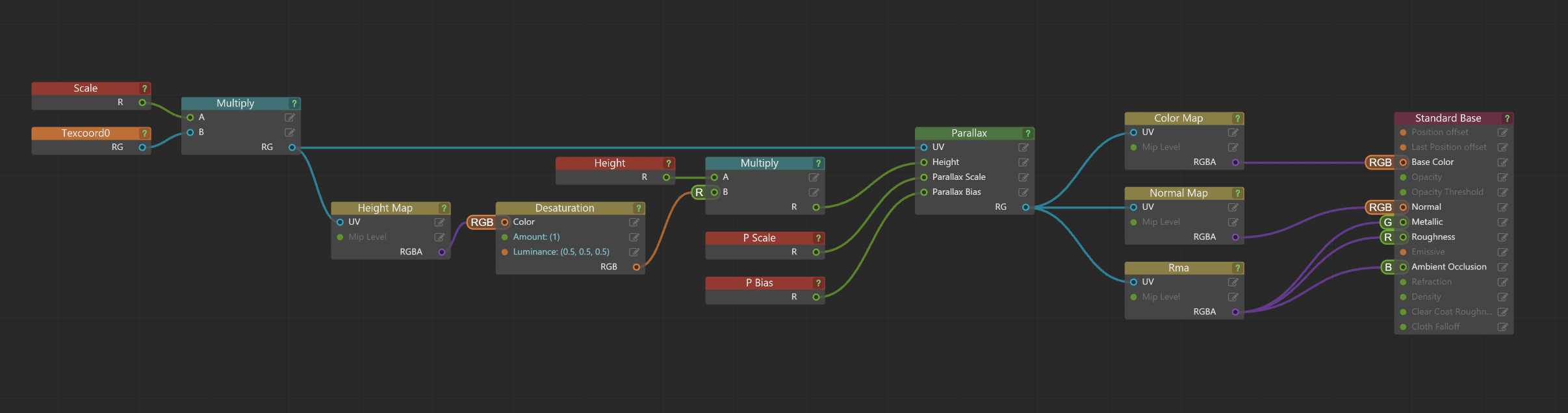Click help icon on the Height node
Viewport: 1568px width, 413px height.
coord(668,164)
